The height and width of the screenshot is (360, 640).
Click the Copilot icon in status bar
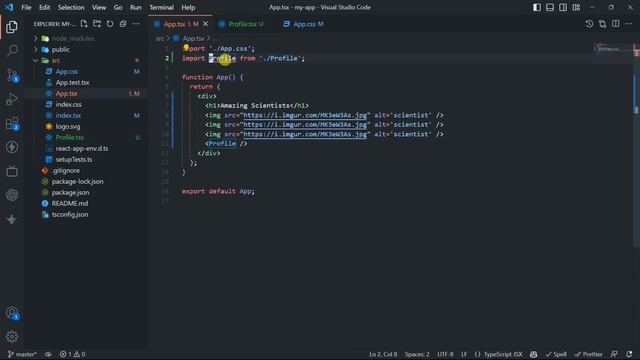coord(533,354)
